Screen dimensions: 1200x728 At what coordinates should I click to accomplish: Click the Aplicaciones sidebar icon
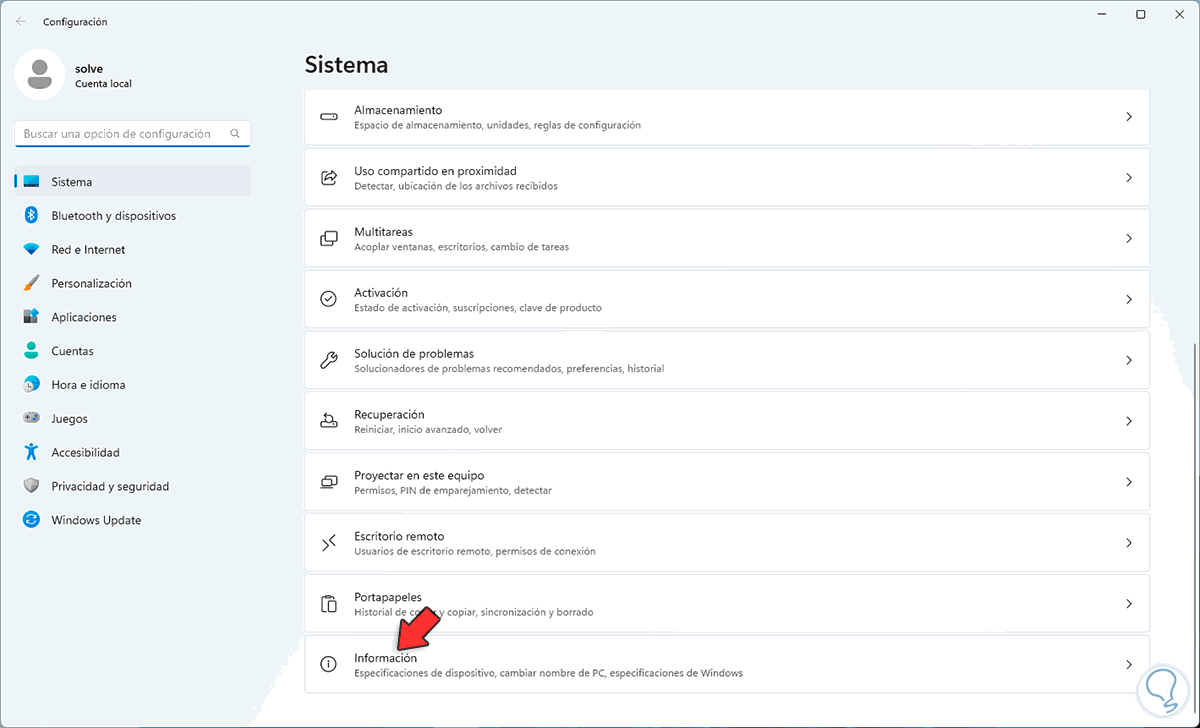pyautogui.click(x=31, y=317)
